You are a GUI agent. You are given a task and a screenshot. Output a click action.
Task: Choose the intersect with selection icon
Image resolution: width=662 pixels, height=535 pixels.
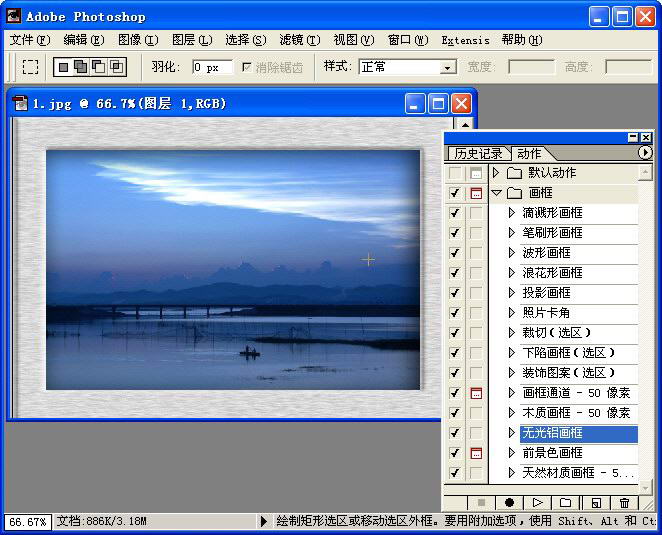[x=117, y=67]
